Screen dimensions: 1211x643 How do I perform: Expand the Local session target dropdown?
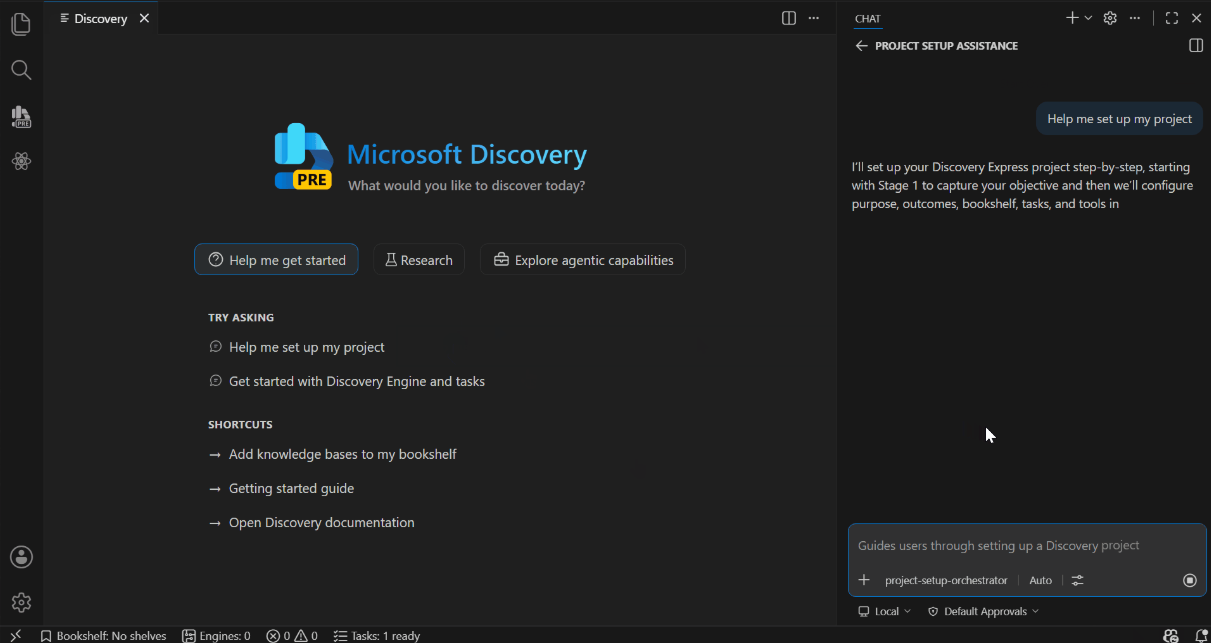[885, 611]
